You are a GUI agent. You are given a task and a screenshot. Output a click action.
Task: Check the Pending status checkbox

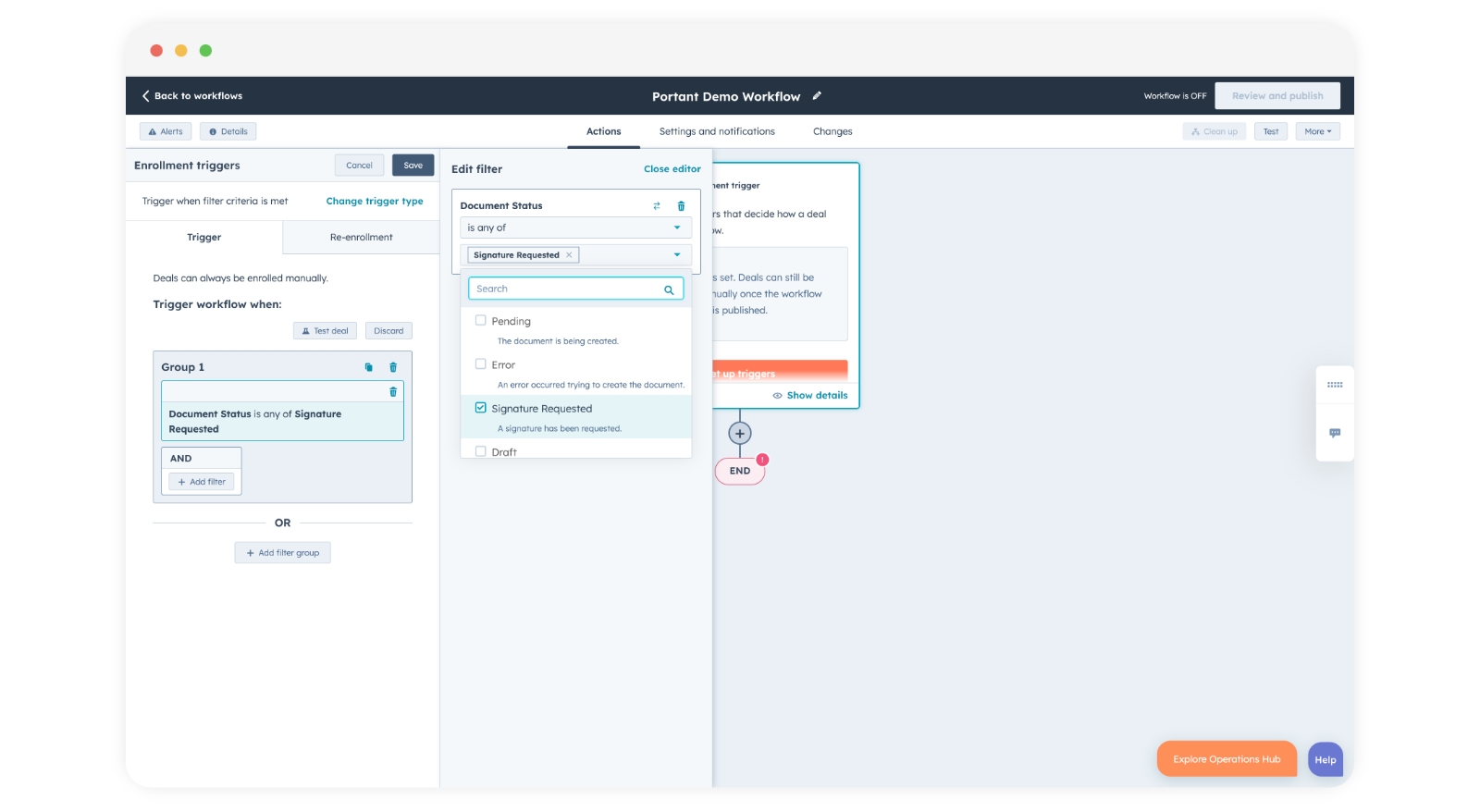click(481, 321)
